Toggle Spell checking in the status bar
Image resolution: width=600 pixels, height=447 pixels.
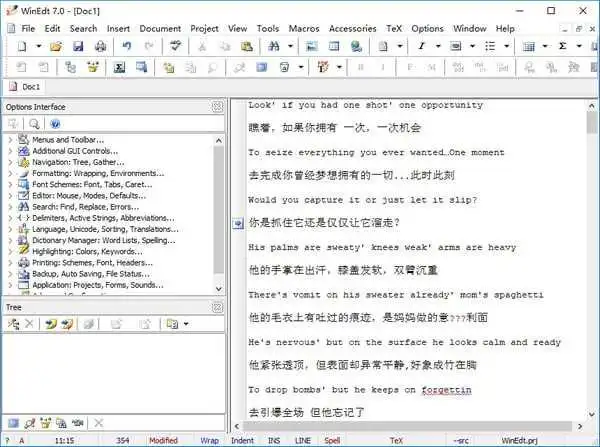[332, 440]
